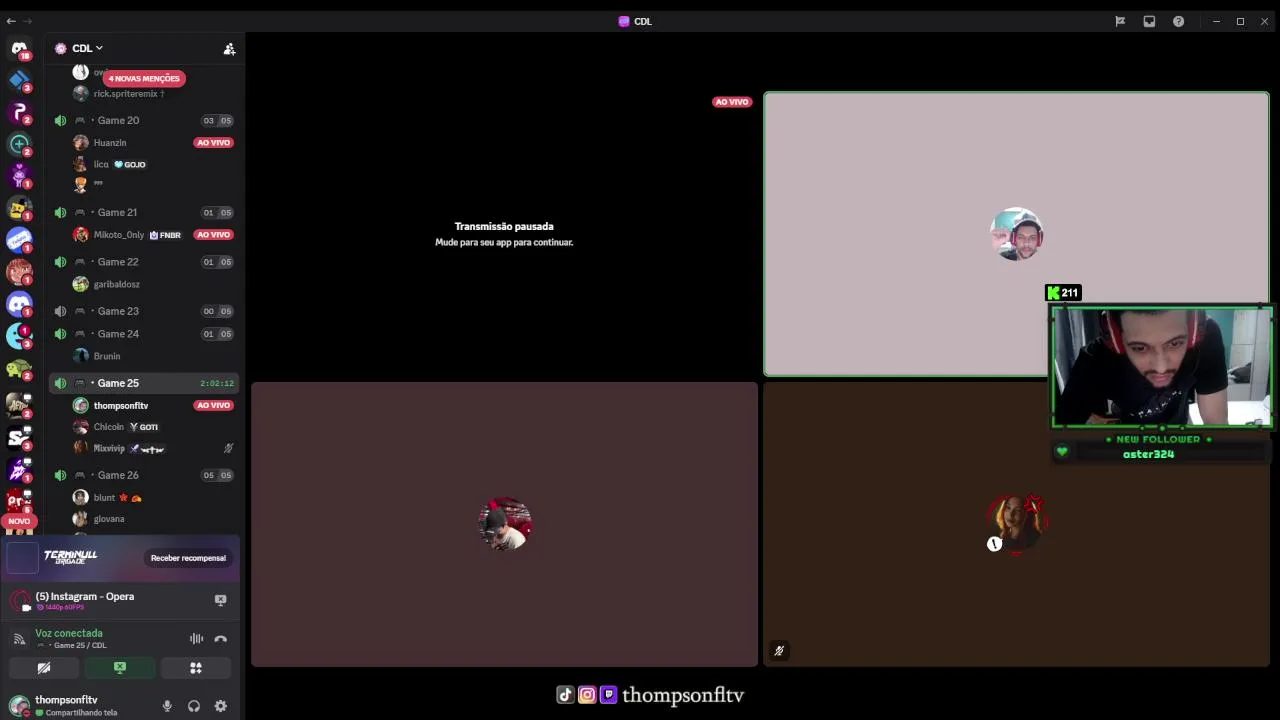
Task: Click the red NOVO pill in server list
Action: pyautogui.click(x=19, y=521)
